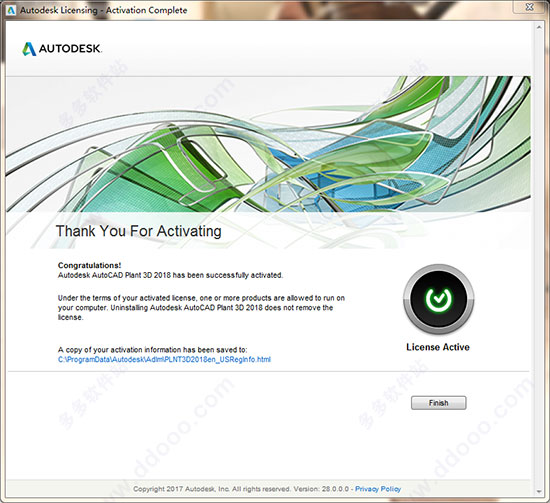550x503 pixels.
Task: Click the 'Under the terms' license paragraph
Action: pyautogui.click(x=201, y=308)
